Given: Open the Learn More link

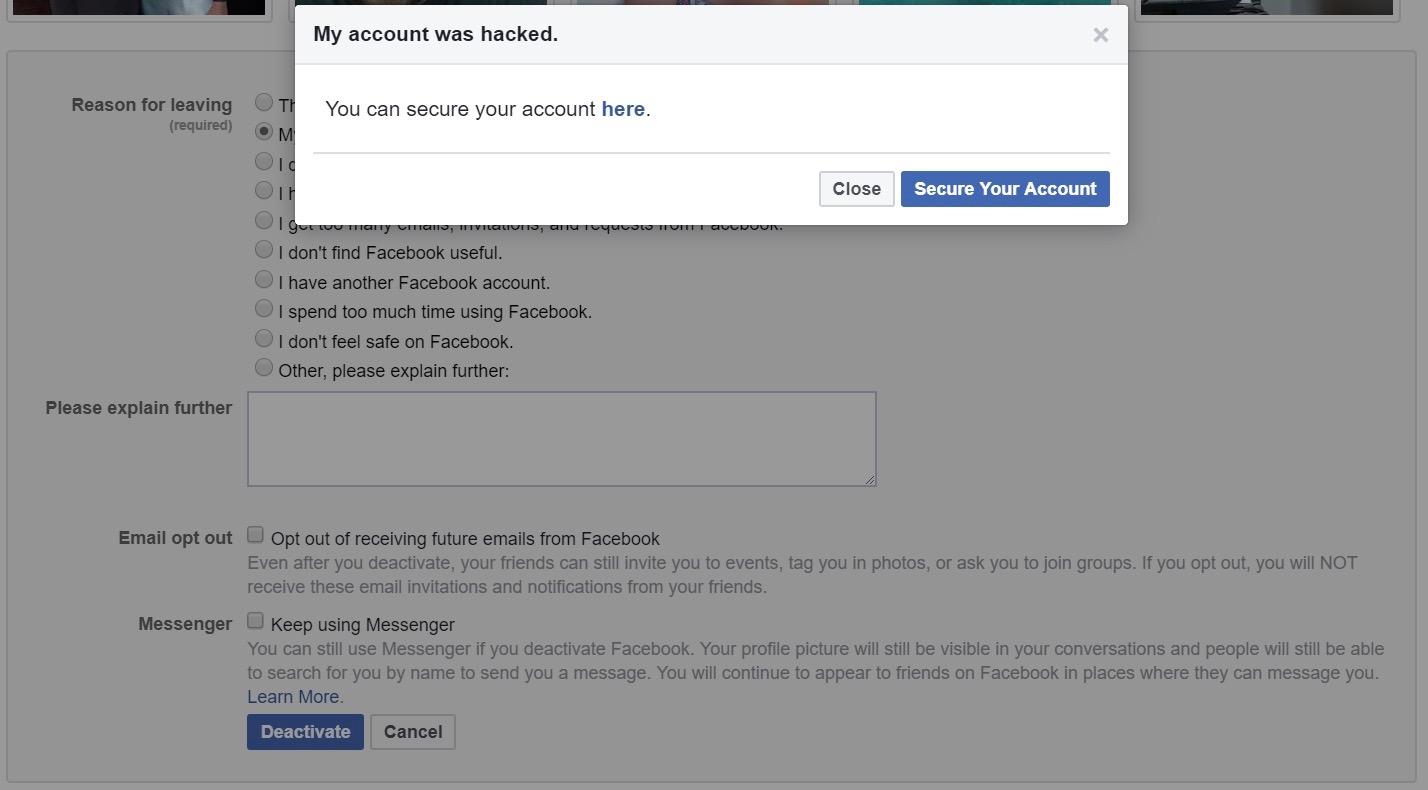Looking at the screenshot, I should 293,697.
